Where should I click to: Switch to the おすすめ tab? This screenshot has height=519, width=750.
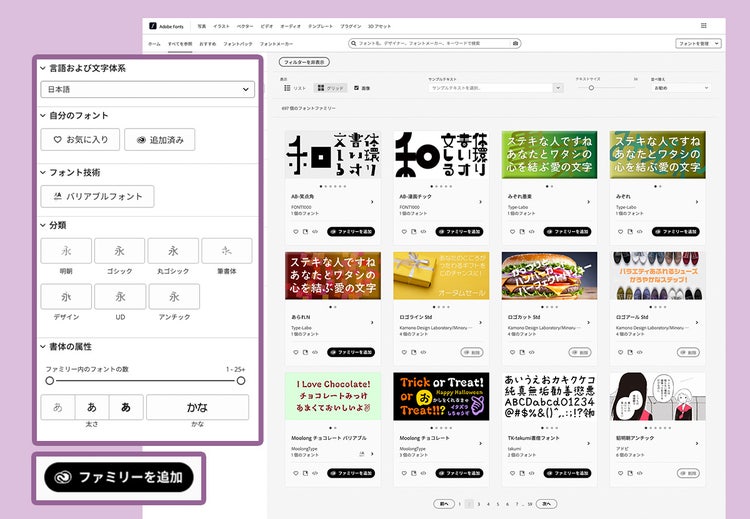(x=208, y=44)
